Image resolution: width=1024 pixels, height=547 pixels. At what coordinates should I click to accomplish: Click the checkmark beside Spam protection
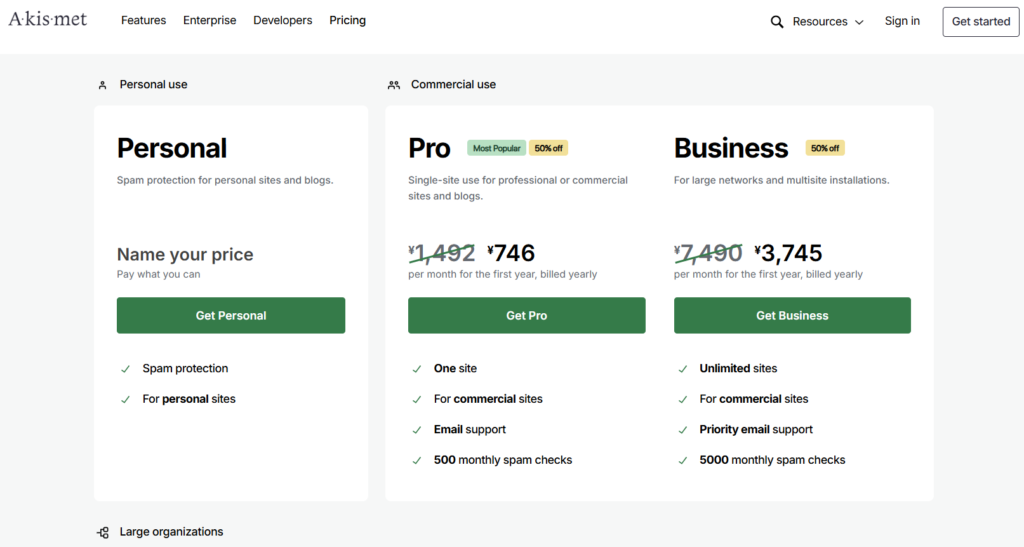click(125, 369)
